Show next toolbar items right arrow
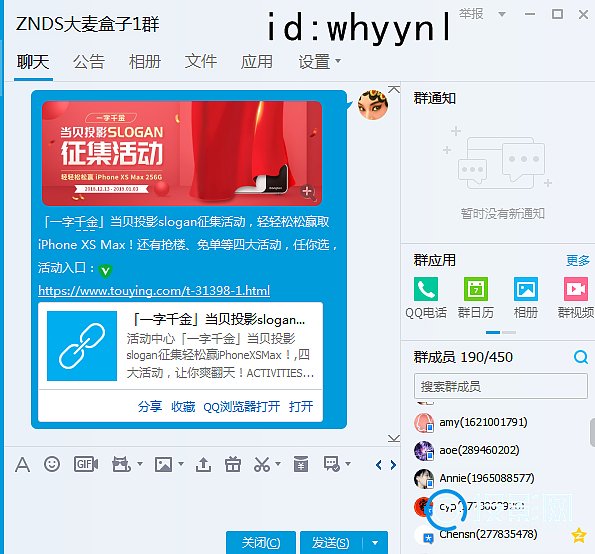Screen dimensions: 595x554 pyautogui.click(x=393, y=465)
